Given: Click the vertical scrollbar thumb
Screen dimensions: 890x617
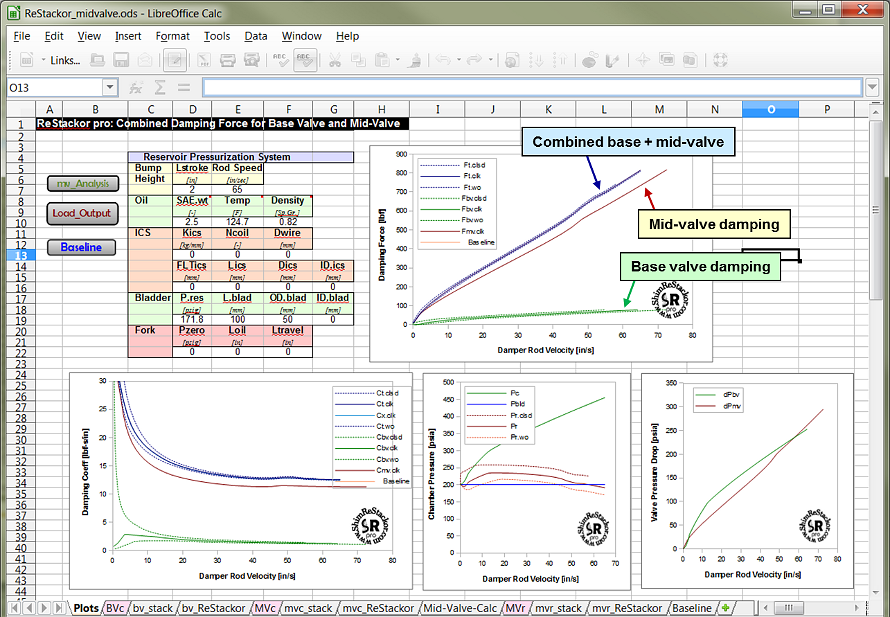Looking at the screenshot, I should click(875, 210).
